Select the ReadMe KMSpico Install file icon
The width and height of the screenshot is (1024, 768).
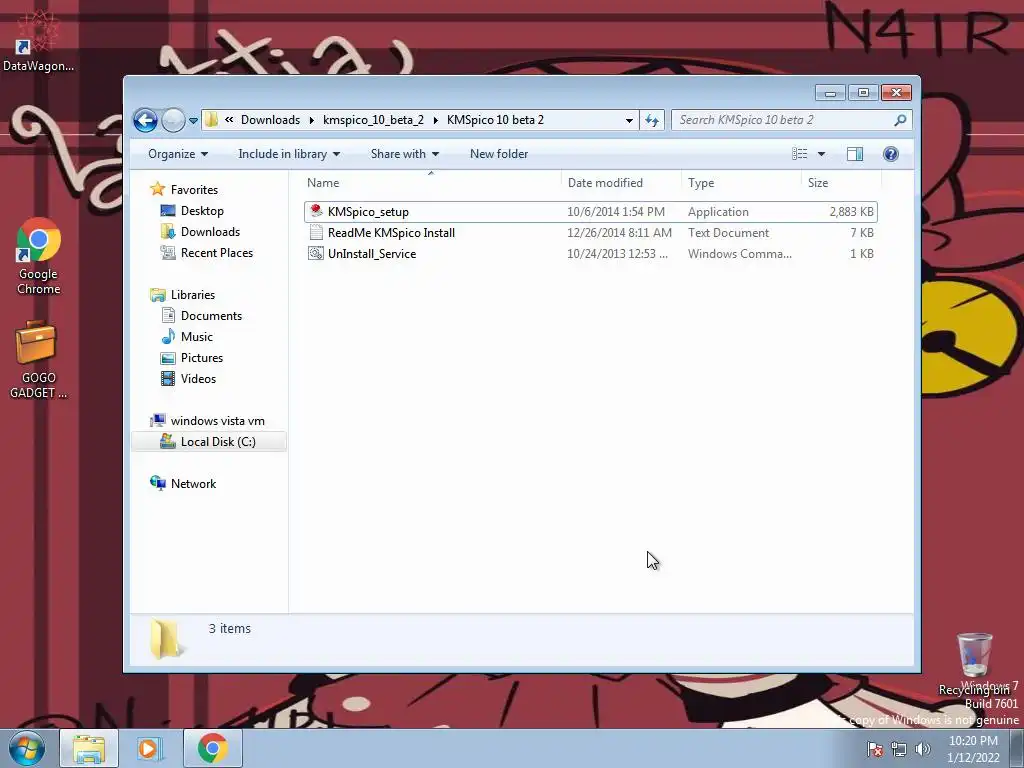click(316, 232)
